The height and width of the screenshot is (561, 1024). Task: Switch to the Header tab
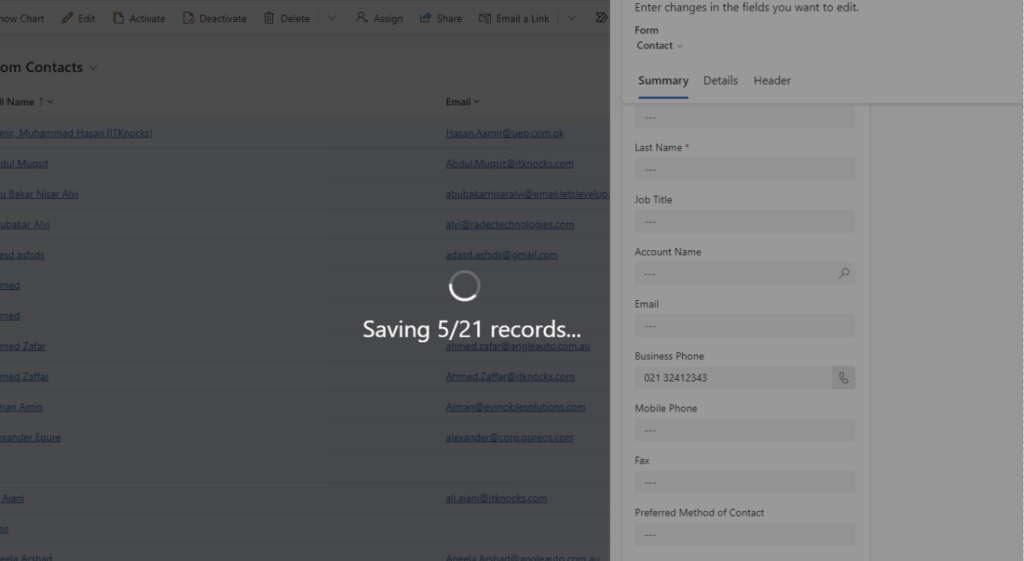click(772, 81)
